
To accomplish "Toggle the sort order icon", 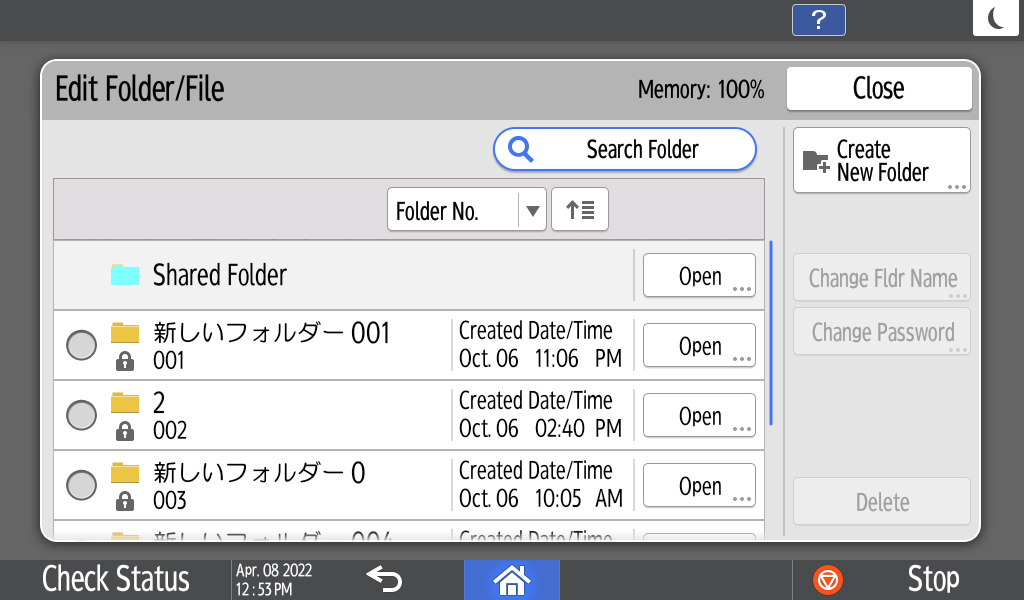I will 580,211.
